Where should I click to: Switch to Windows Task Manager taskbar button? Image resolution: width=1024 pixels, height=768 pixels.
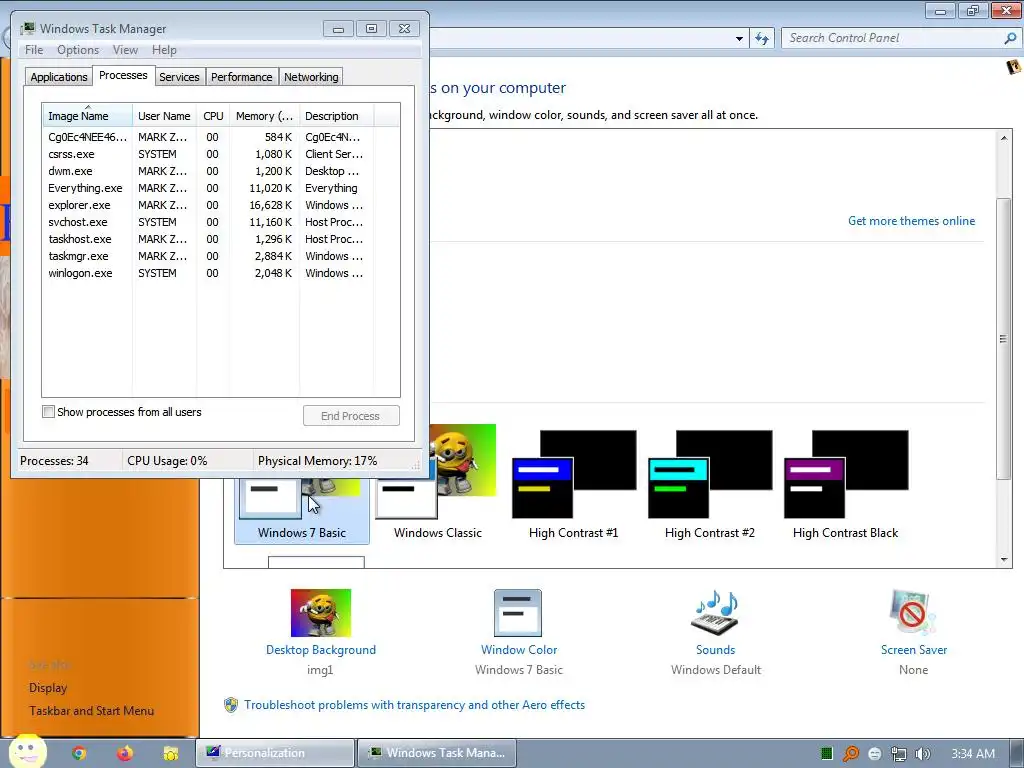pos(437,753)
